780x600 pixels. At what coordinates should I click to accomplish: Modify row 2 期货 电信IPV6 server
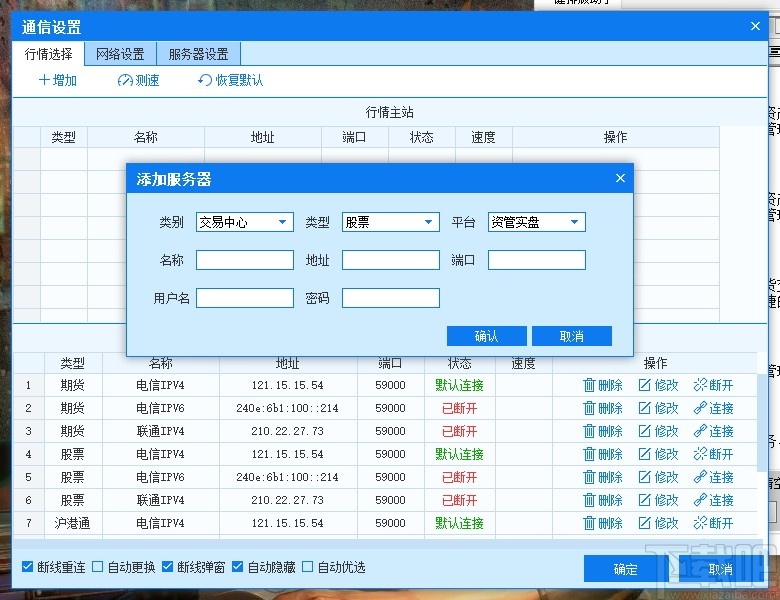pyautogui.click(x=658, y=408)
